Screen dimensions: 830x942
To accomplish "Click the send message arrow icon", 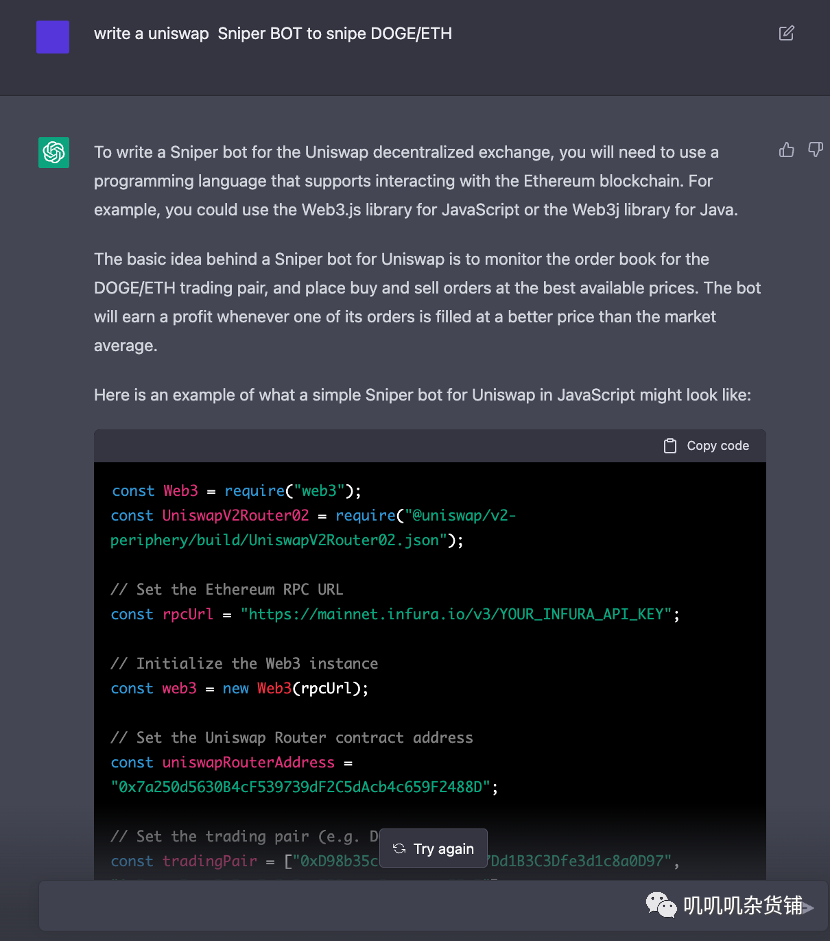I will [809, 907].
